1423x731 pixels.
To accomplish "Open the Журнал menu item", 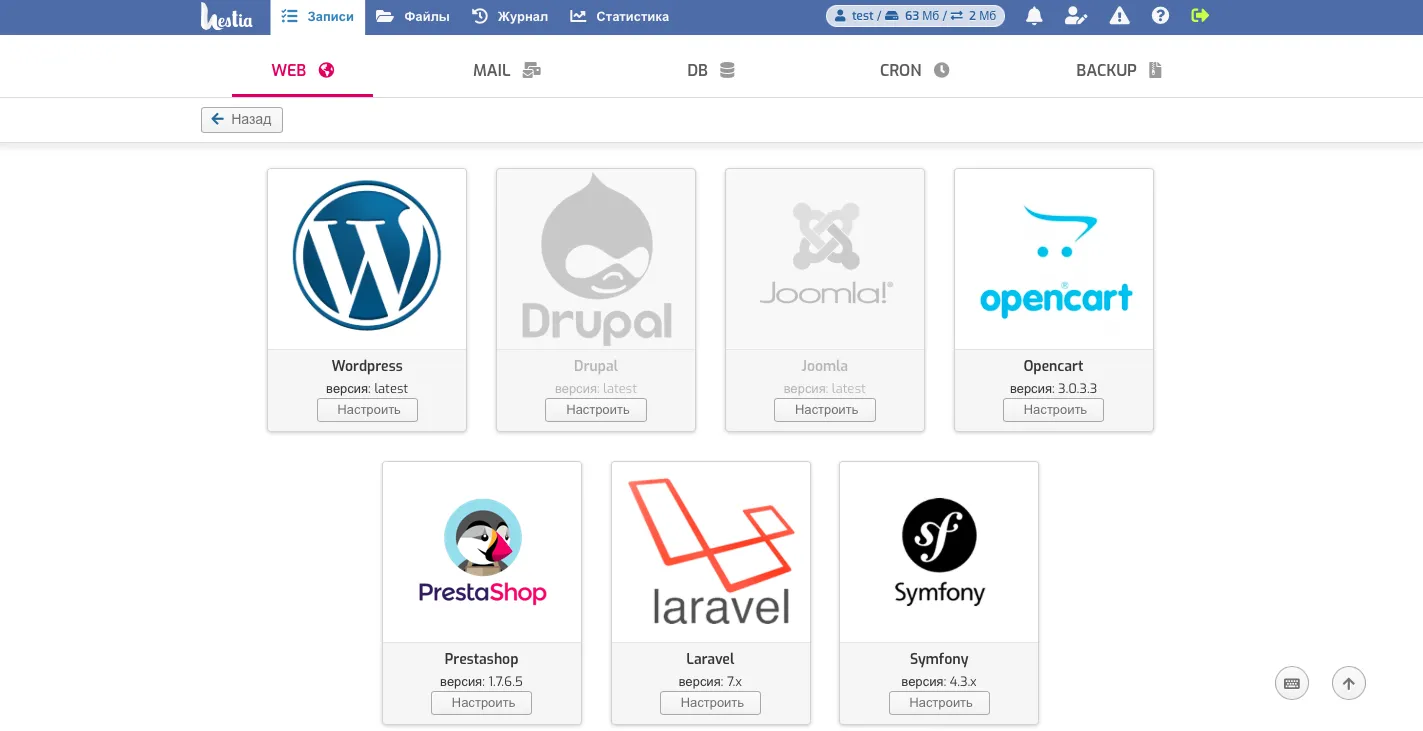I will [510, 17].
